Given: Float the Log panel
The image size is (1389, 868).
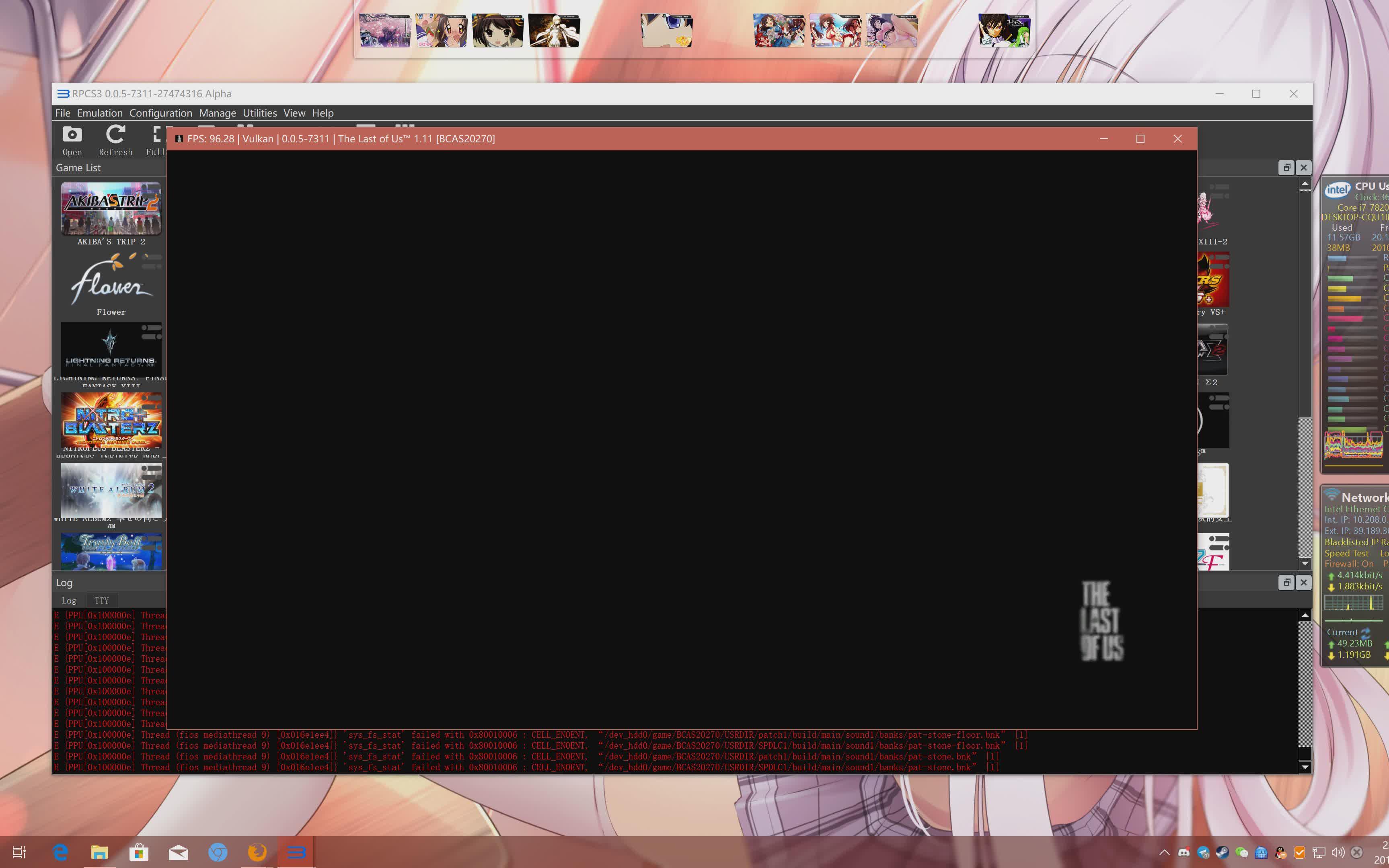Looking at the screenshot, I should [x=1286, y=582].
